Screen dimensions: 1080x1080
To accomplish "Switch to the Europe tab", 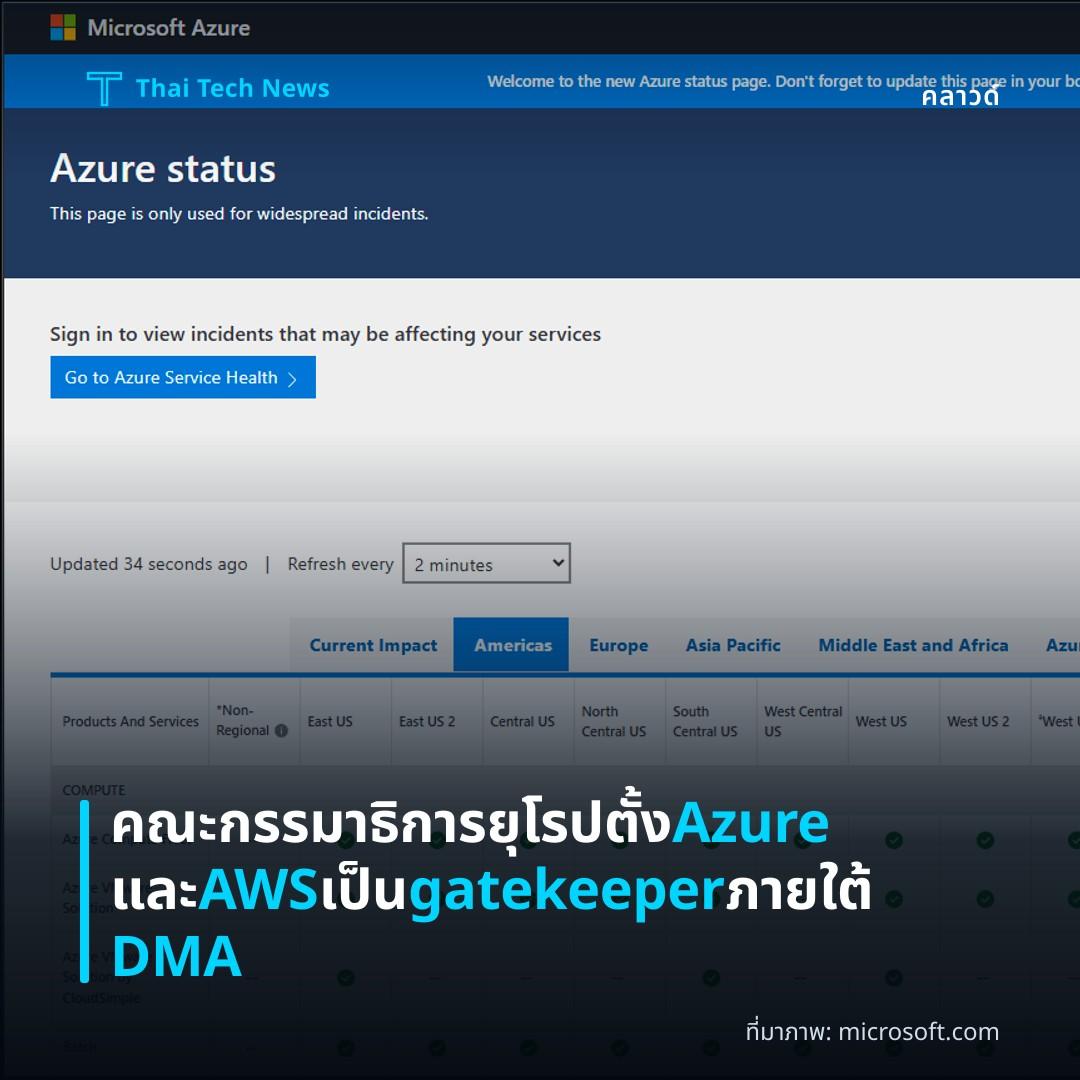I will (x=619, y=645).
